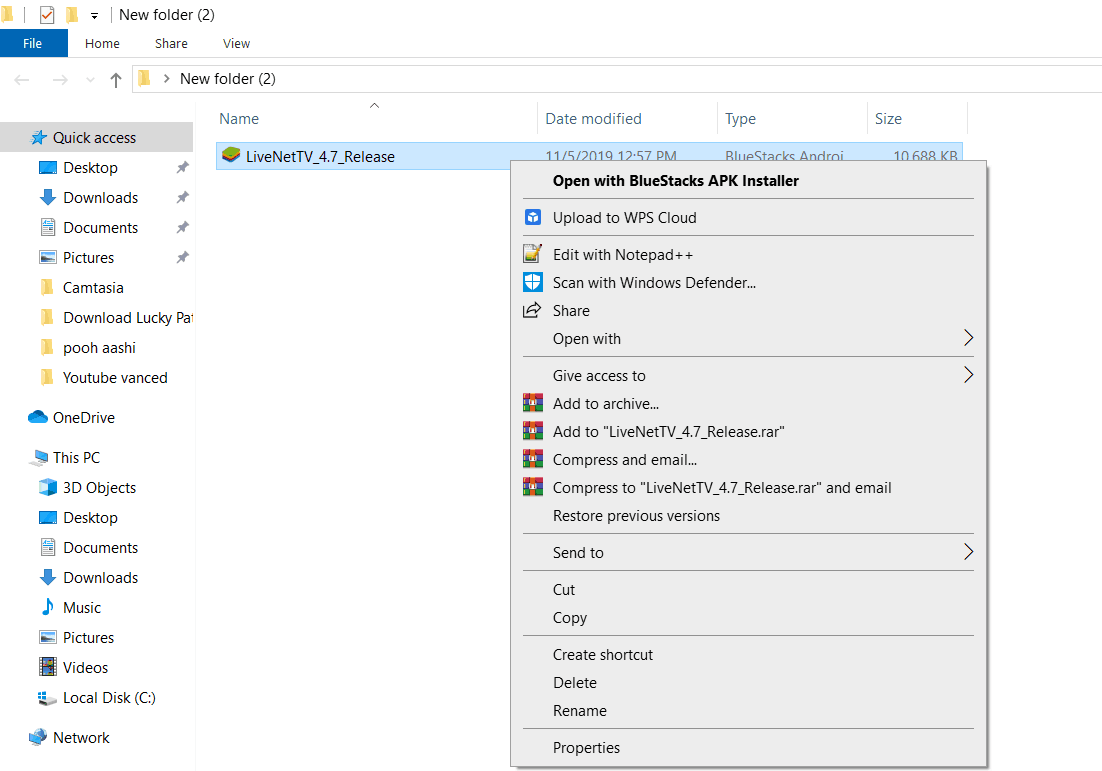This screenshot has width=1102, height=771.
Task: Click the Properties checkmark icon in title bar
Action: tap(47, 14)
